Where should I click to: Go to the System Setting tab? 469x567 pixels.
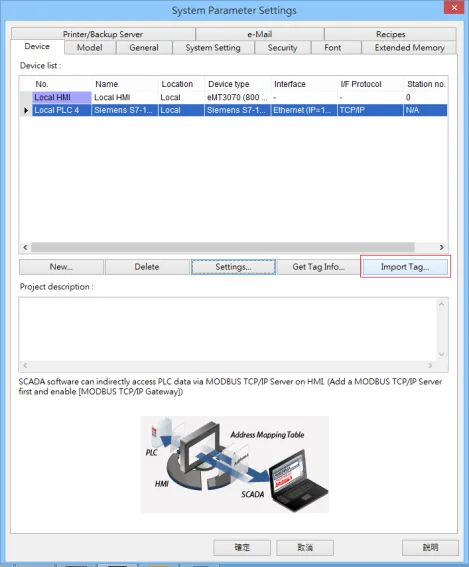point(213,48)
